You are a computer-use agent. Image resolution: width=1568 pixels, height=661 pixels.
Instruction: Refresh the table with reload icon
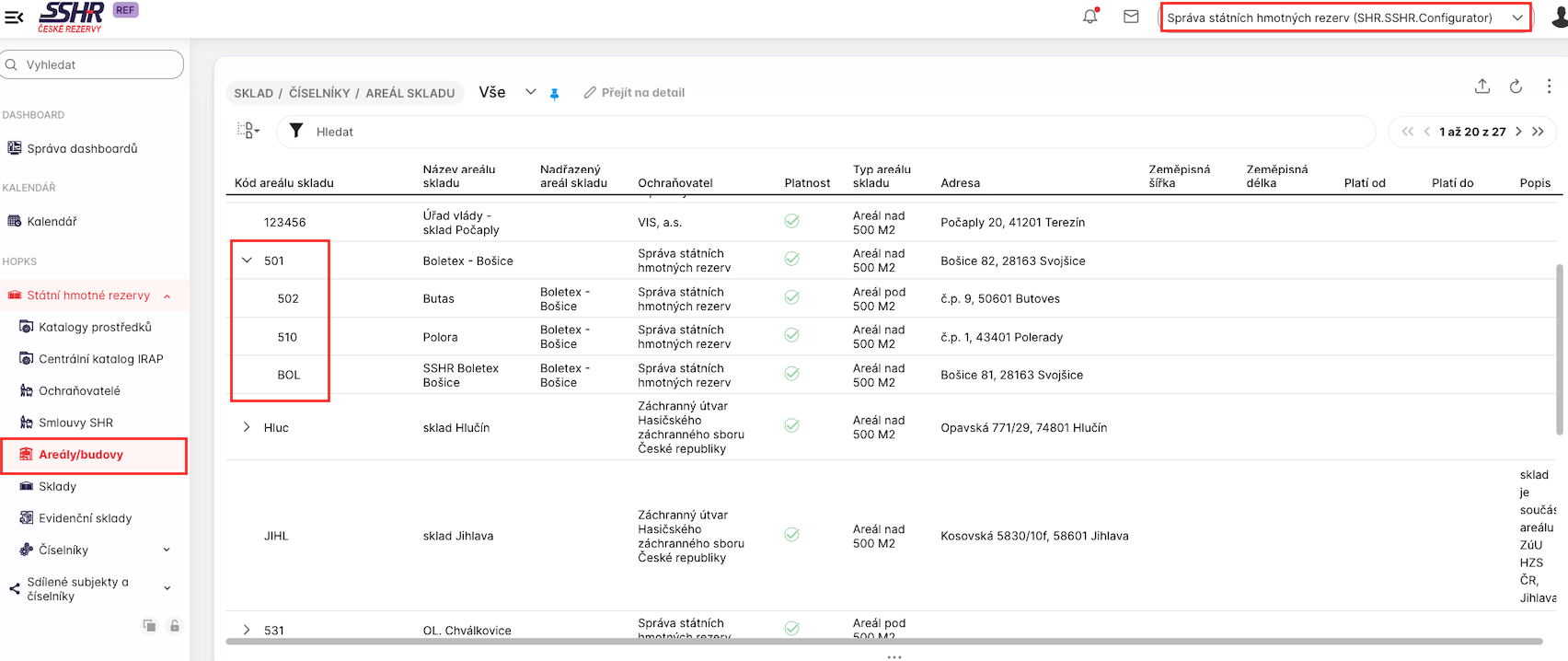tap(1516, 87)
